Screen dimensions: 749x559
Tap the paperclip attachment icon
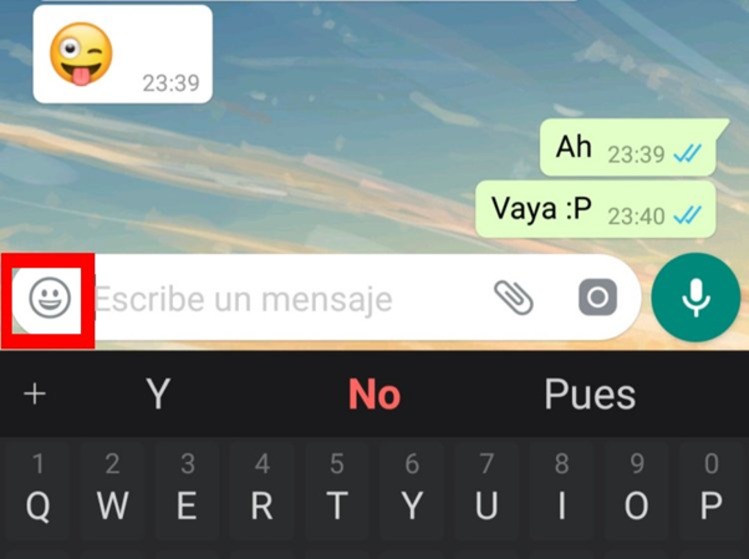514,298
